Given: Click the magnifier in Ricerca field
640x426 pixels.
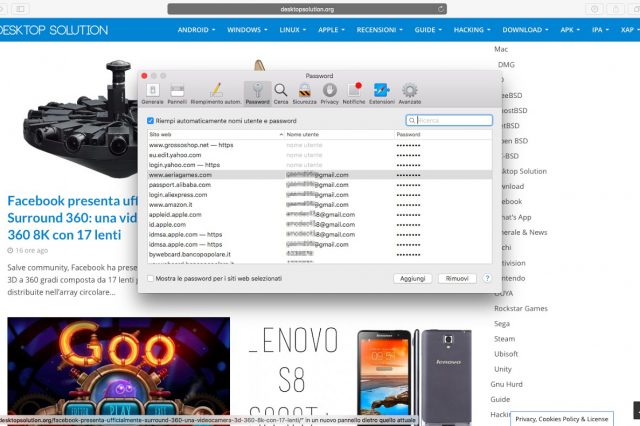Looking at the screenshot, I should [x=412, y=120].
